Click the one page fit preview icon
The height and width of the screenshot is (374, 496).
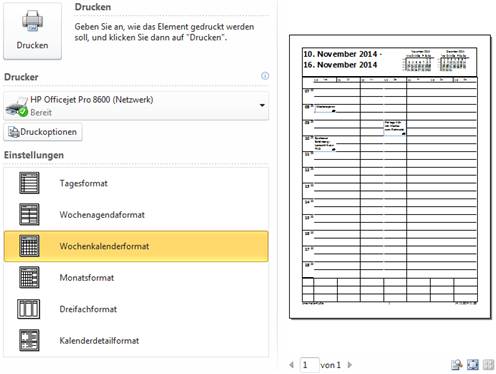click(473, 365)
